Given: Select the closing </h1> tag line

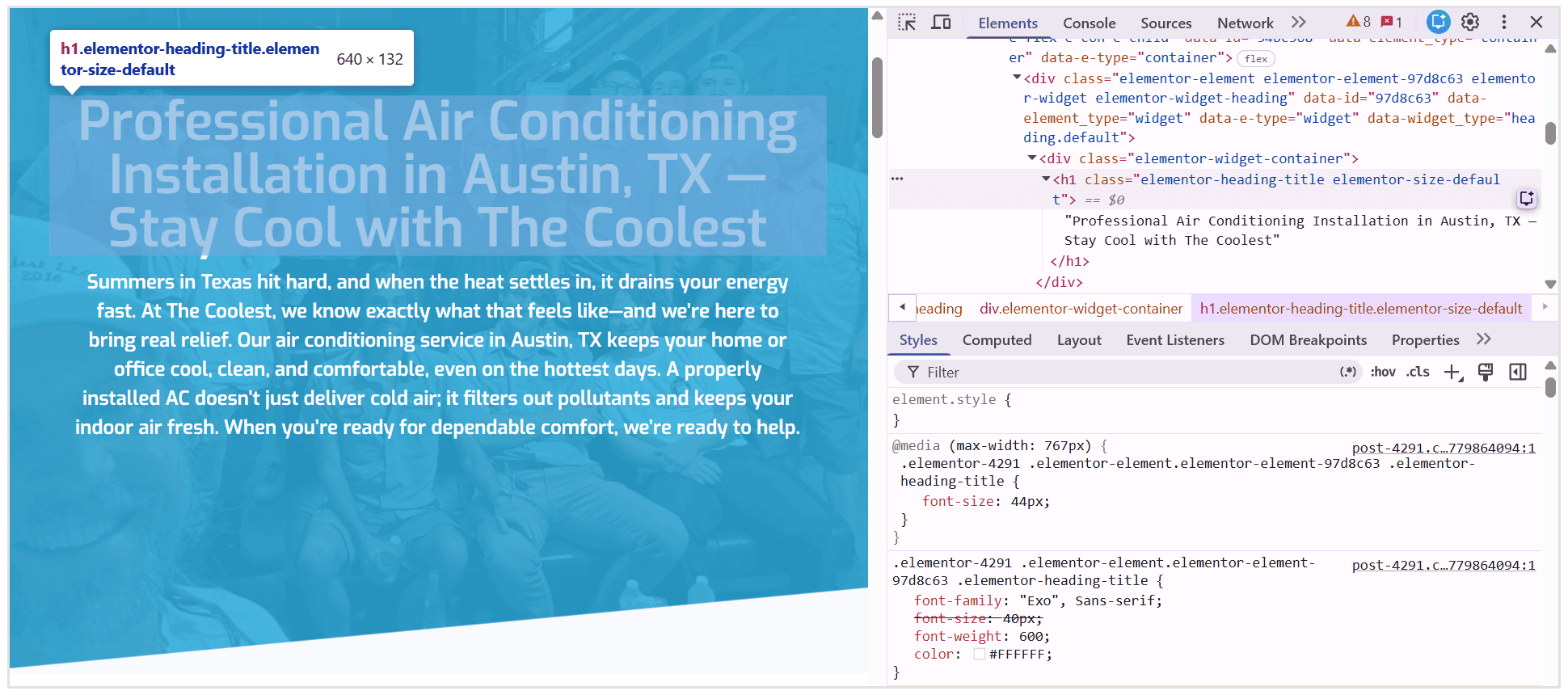Looking at the screenshot, I should [1069, 261].
